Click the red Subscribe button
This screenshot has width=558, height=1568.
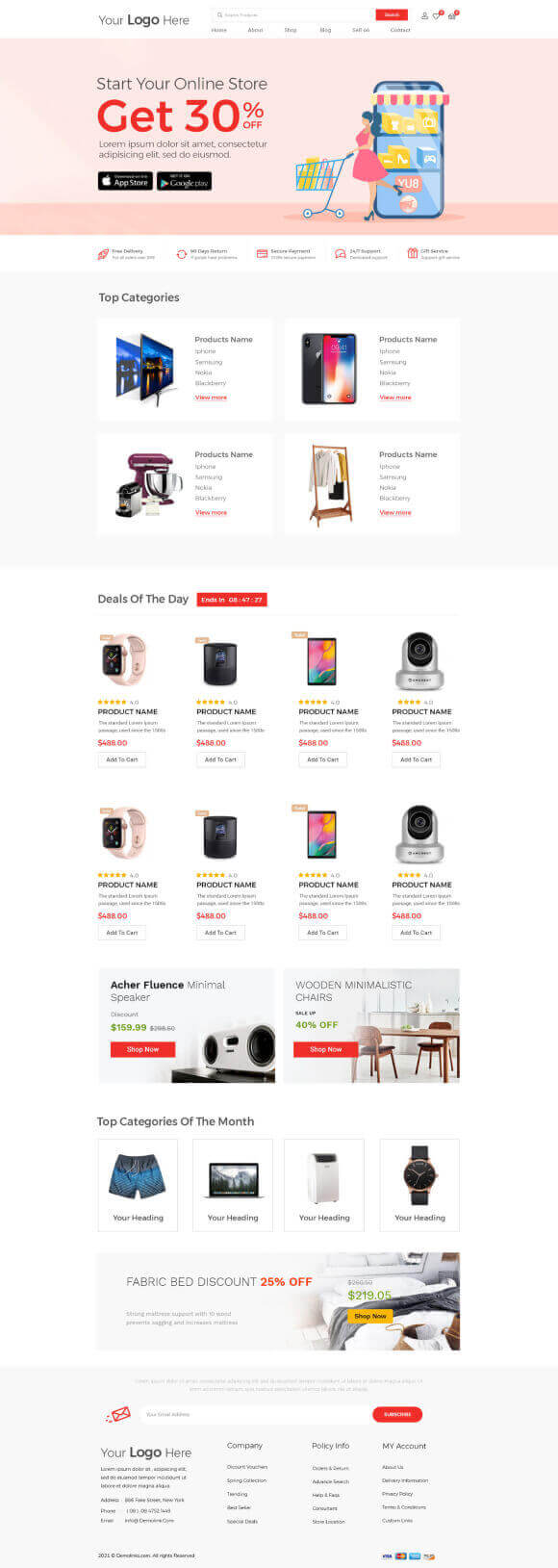397,1414
